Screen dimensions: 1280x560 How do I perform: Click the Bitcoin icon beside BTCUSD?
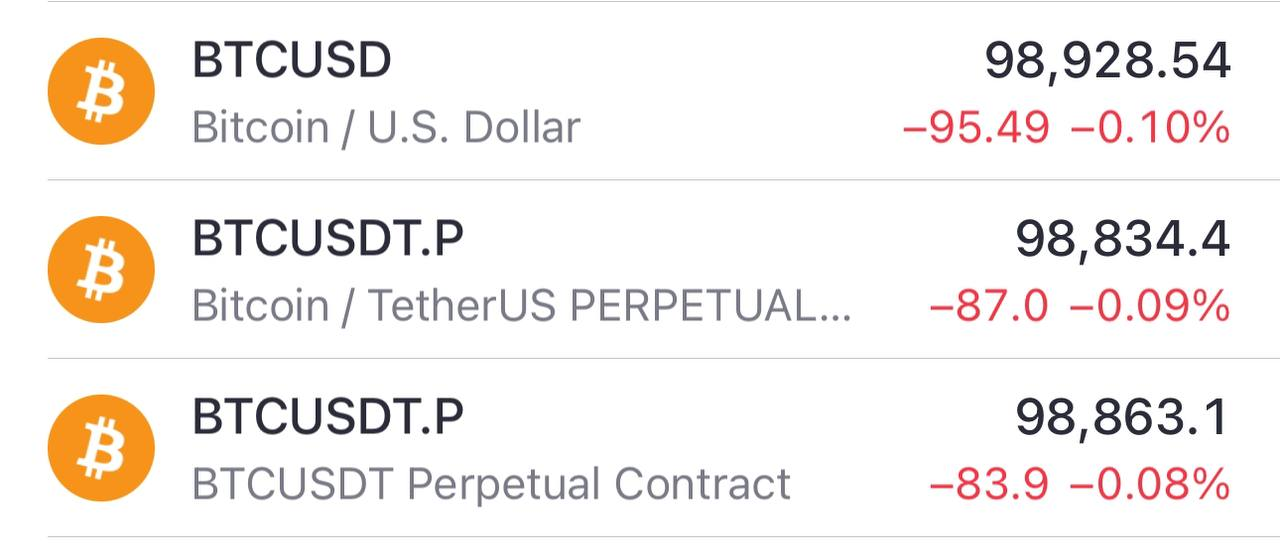[101, 91]
